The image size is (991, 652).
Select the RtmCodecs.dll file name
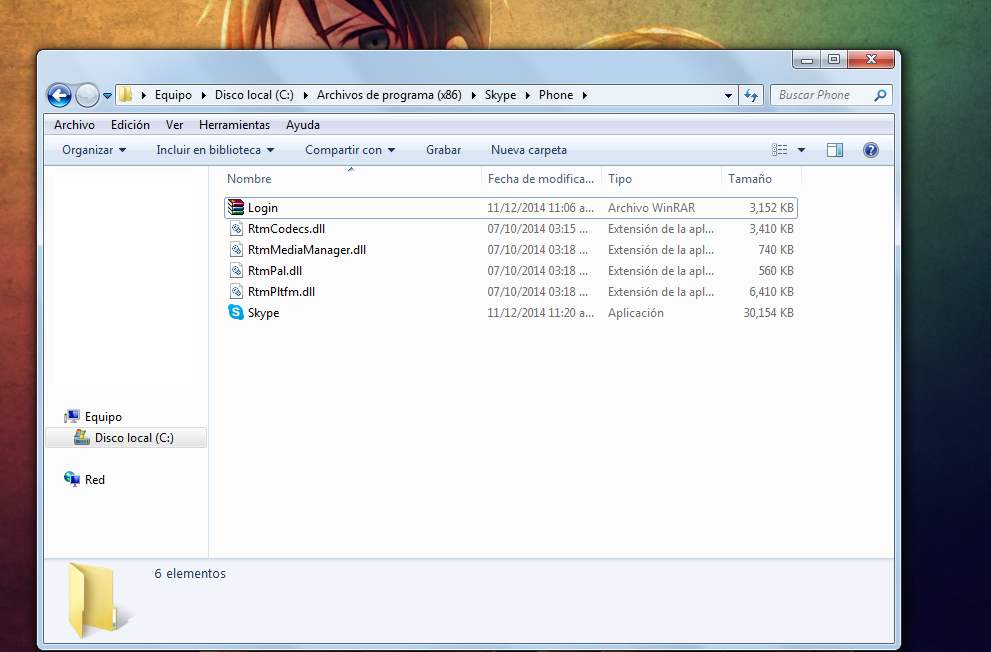tap(286, 229)
